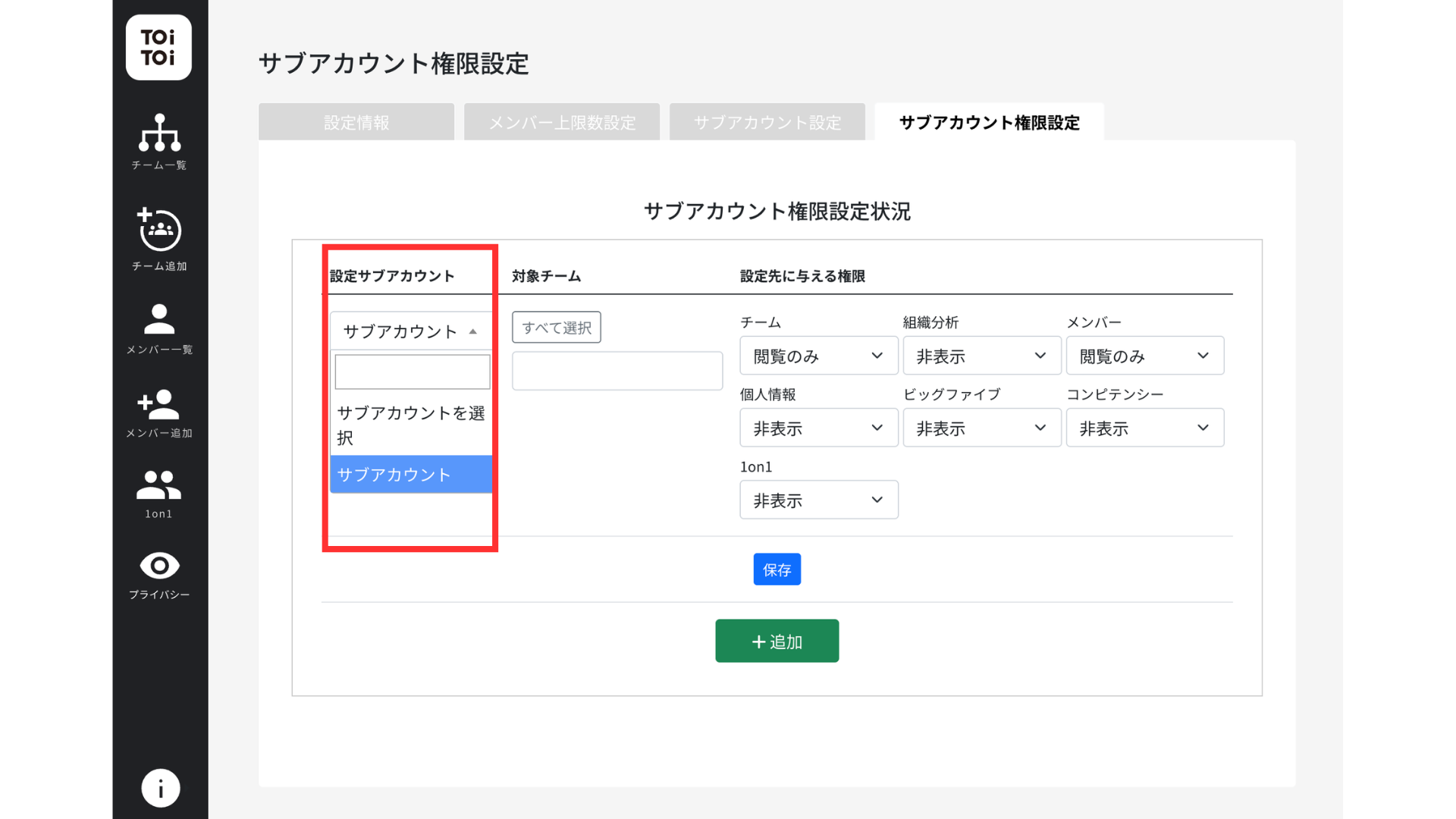
Task: Switch to the 設定情報 tab
Action: pyautogui.click(x=356, y=122)
